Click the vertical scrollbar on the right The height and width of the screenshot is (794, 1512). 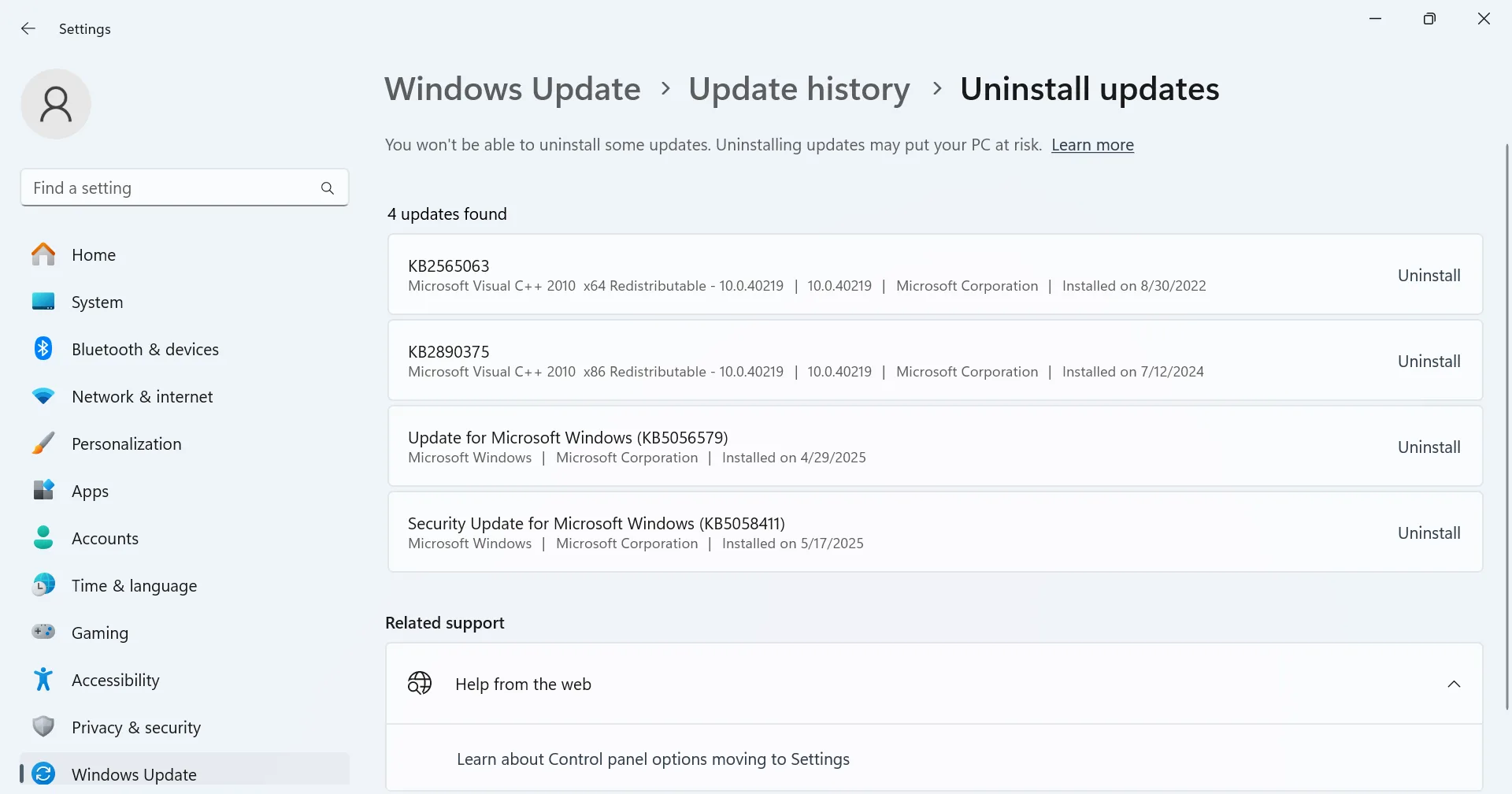coord(1506,425)
